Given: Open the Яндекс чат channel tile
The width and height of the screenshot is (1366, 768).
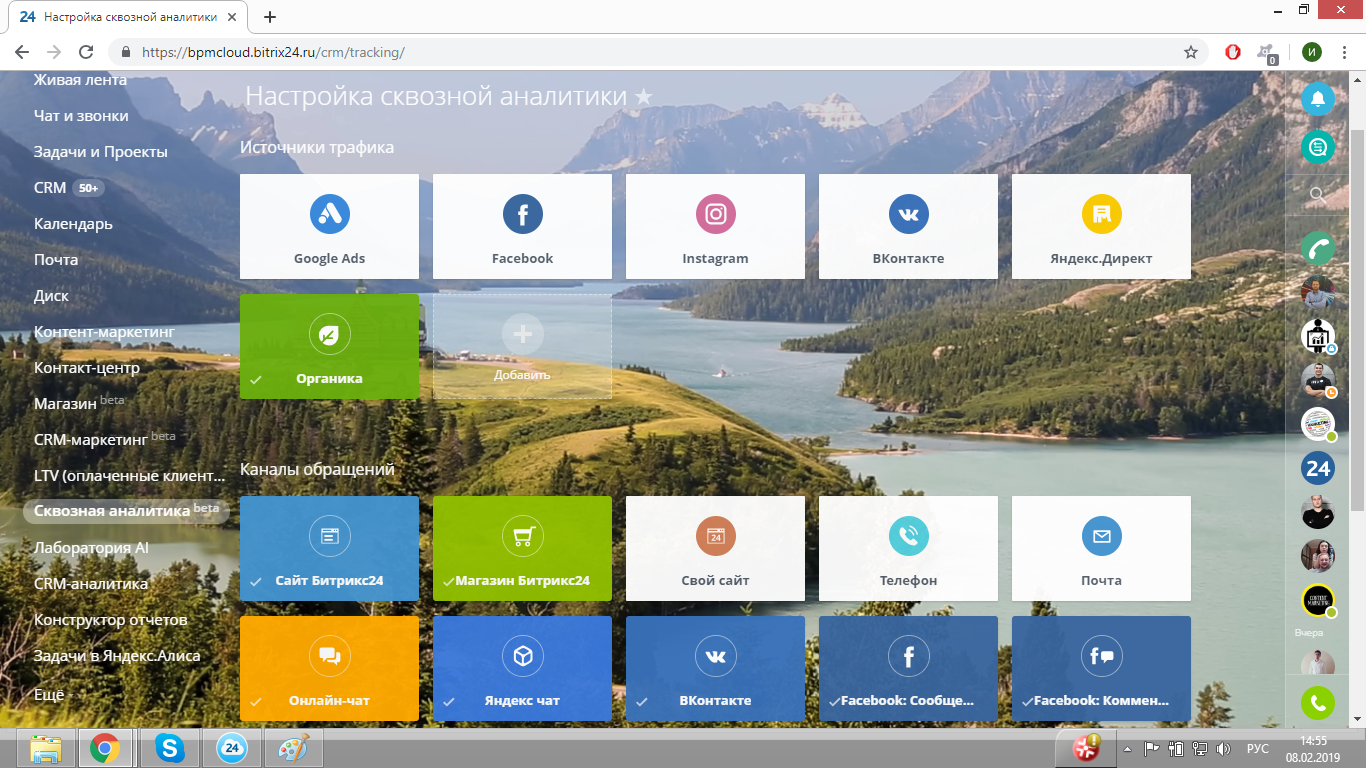Looking at the screenshot, I should coord(522,668).
